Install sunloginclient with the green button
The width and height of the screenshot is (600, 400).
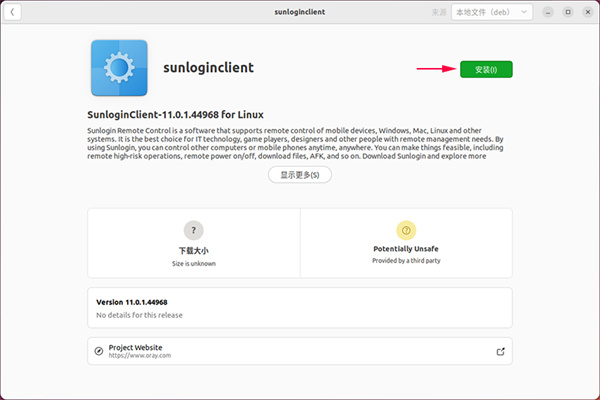(x=486, y=69)
